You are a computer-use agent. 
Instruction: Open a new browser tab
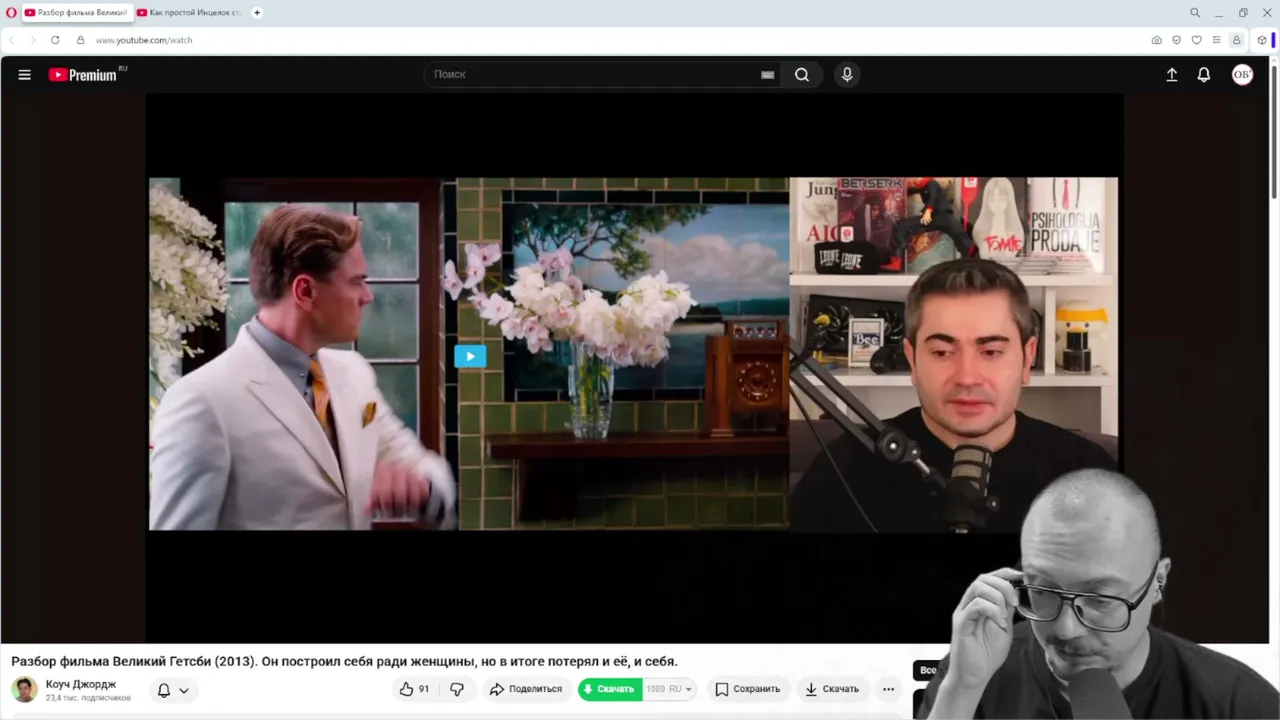pos(257,13)
